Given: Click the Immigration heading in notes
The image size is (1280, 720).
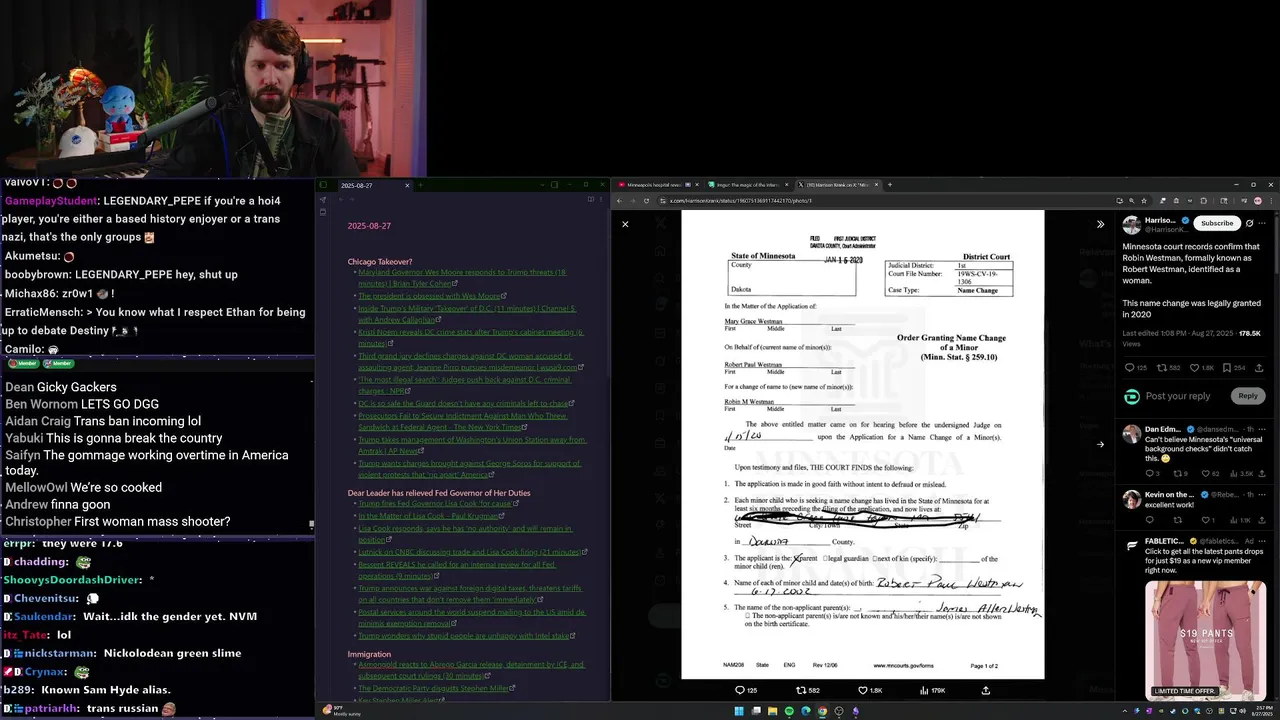Looking at the screenshot, I should click(369, 654).
